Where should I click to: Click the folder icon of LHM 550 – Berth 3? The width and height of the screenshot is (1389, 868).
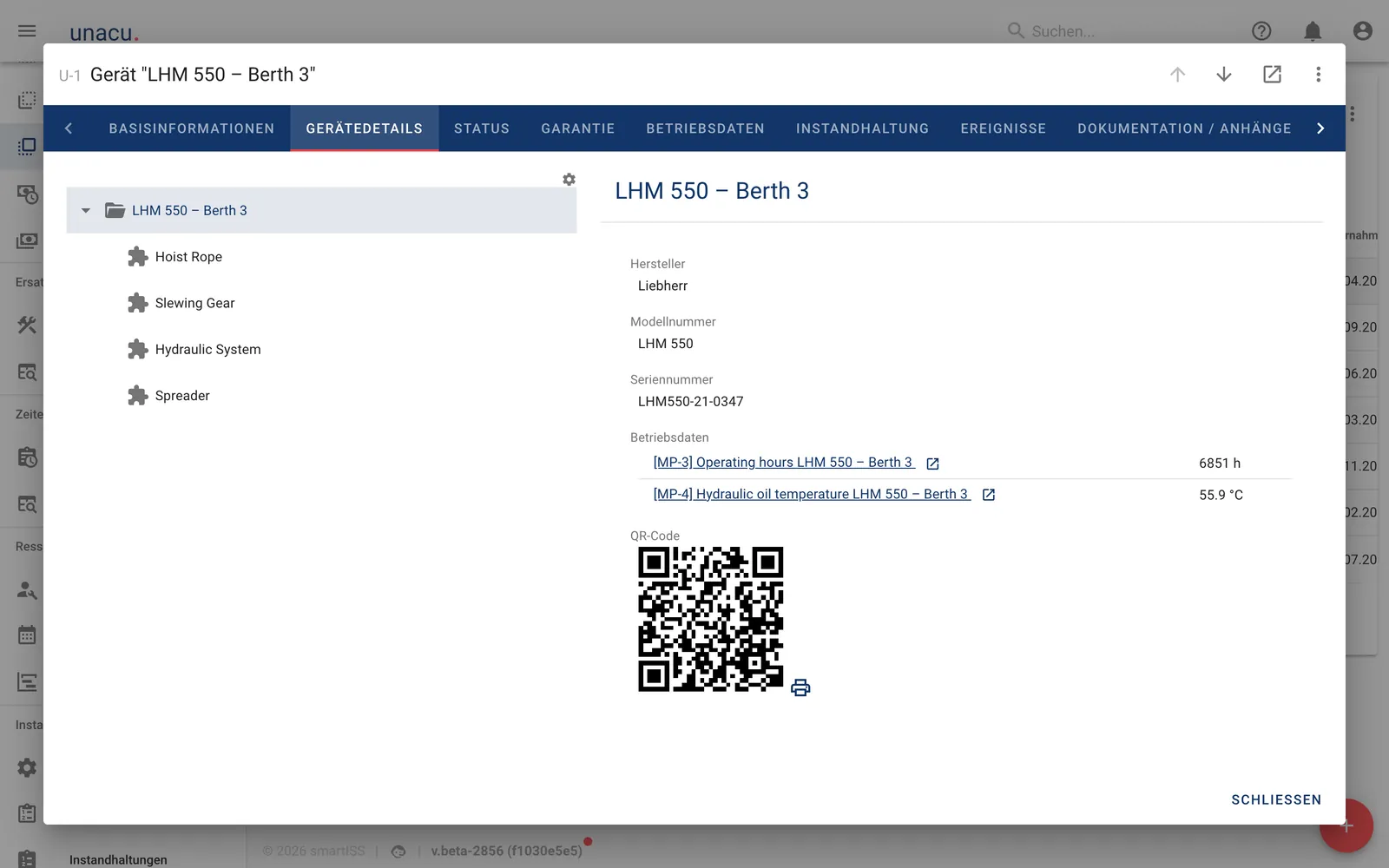click(115, 210)
